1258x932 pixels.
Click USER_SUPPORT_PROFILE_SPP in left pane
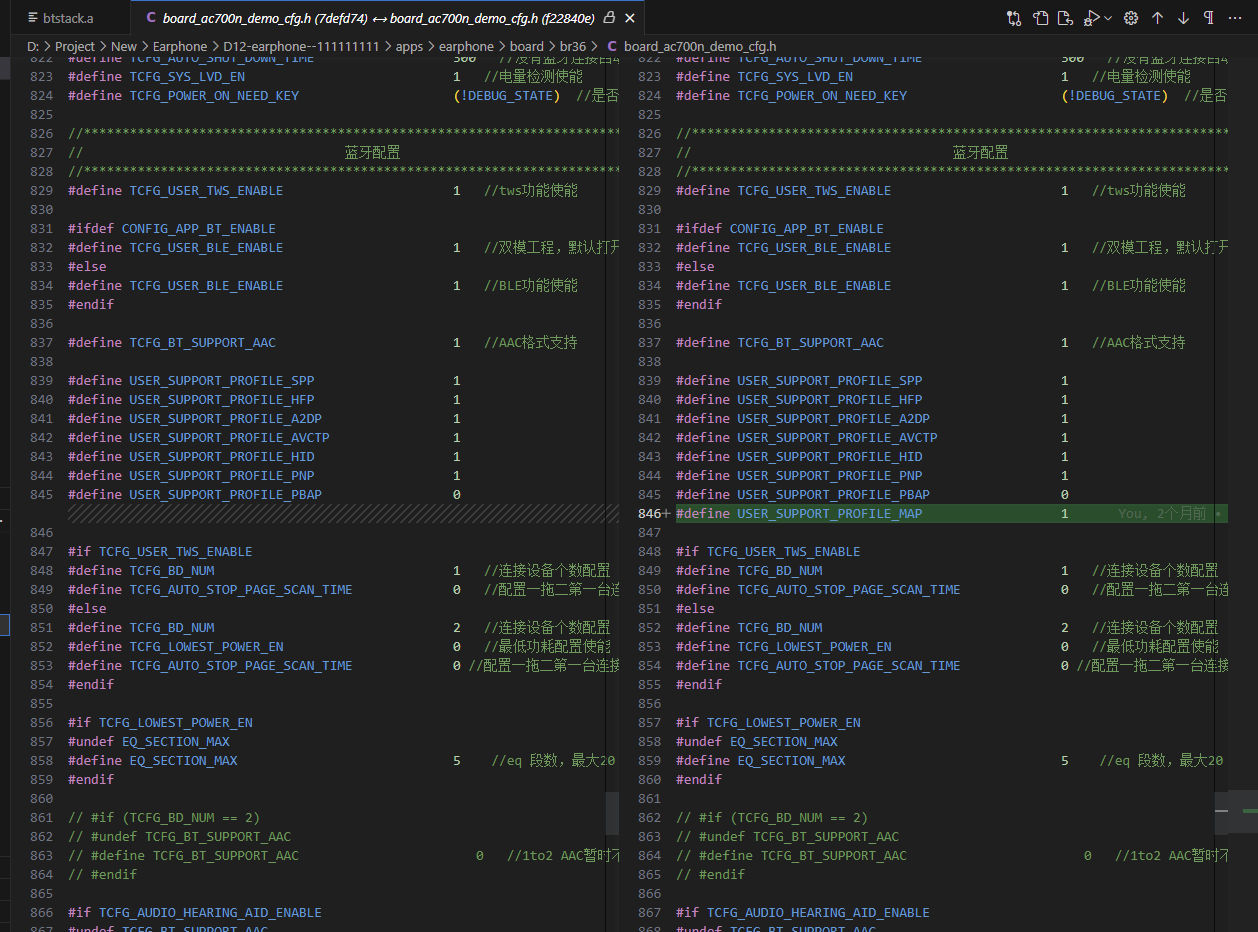click(221, 380)
